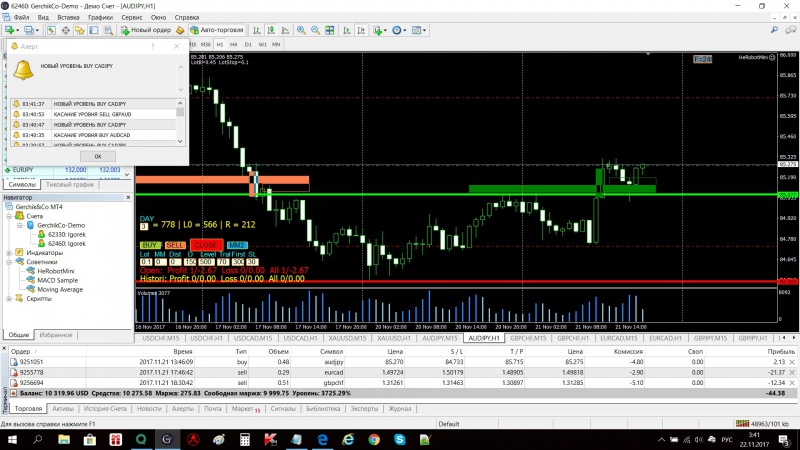
Task: Open the Indicators list toolbar icon
Action: coord(377,30)
